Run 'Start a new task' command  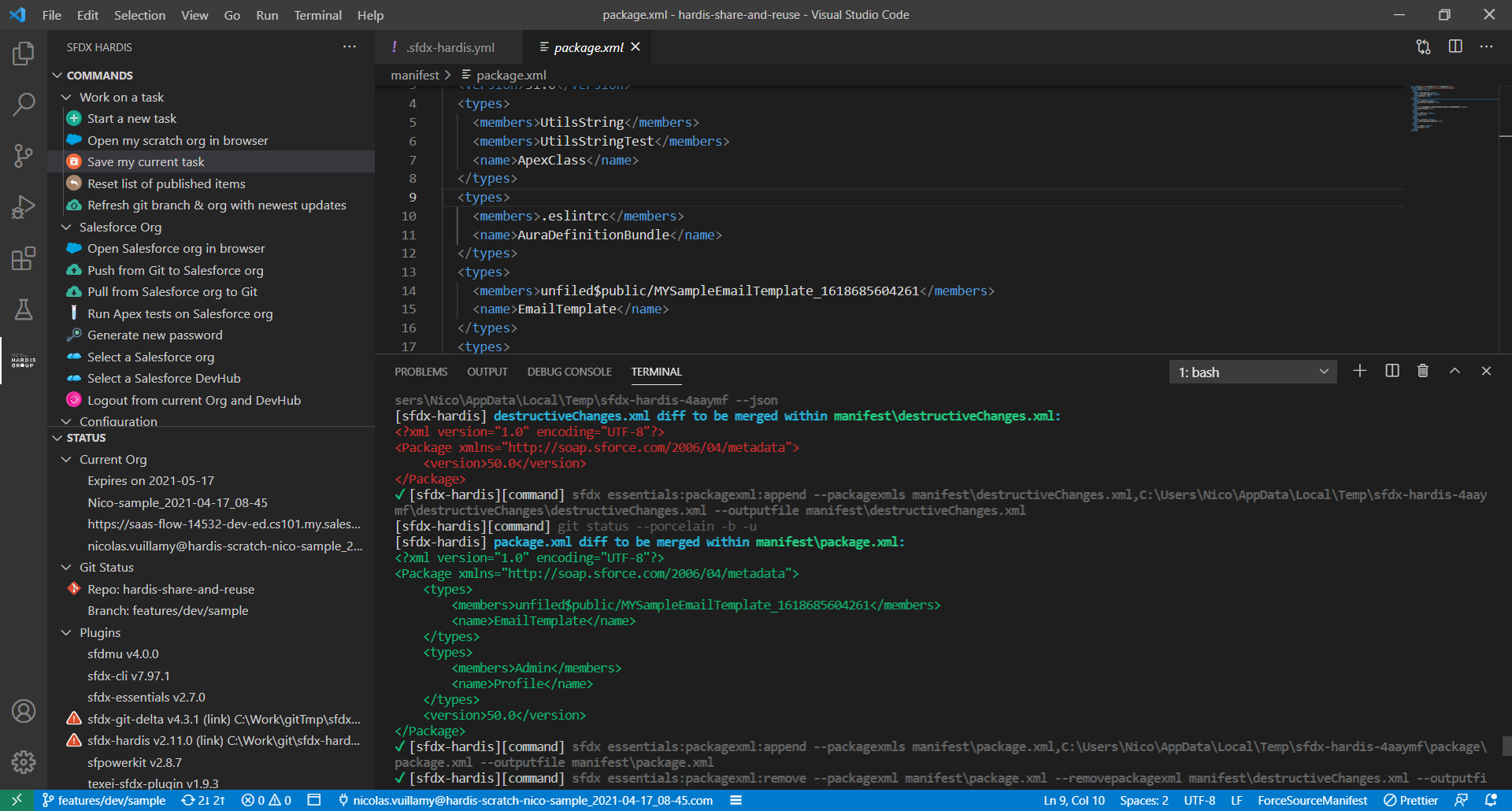pos(211,118)
